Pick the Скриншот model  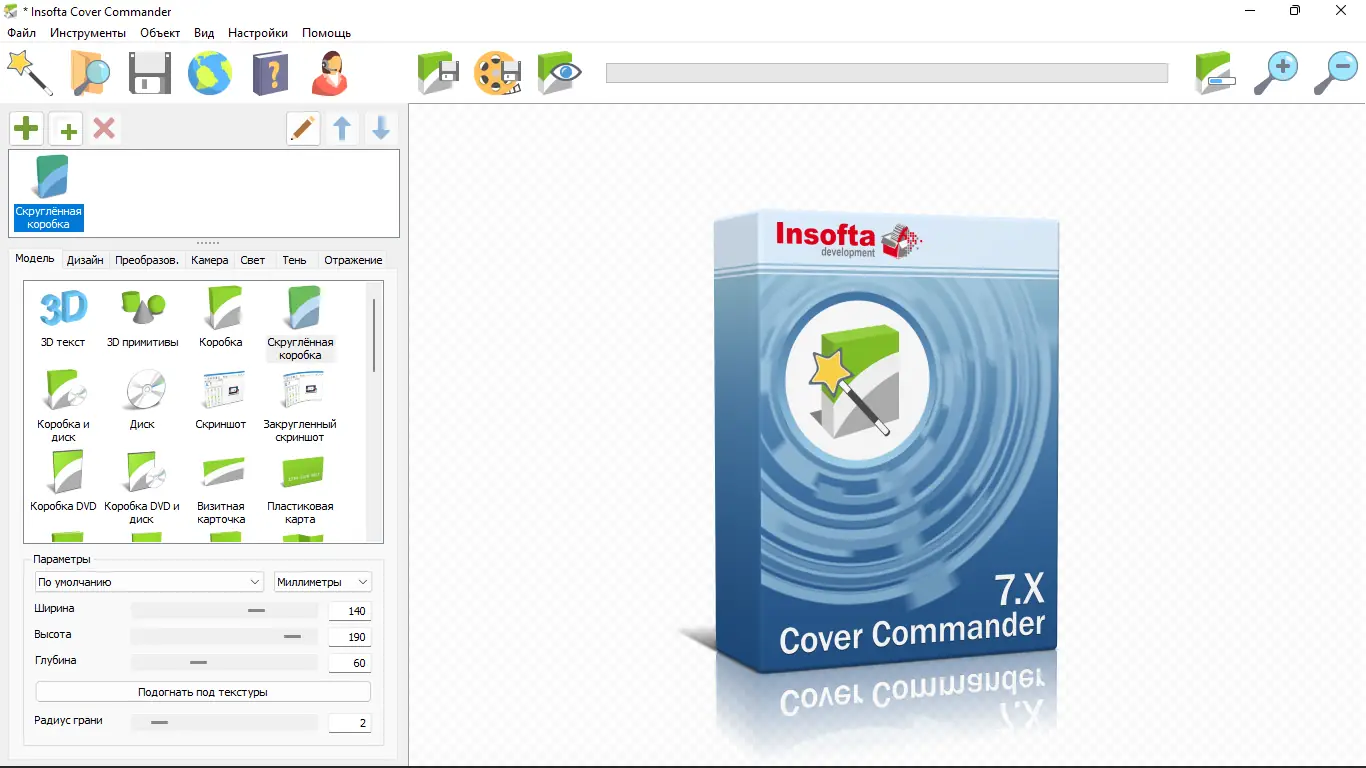pos(221,400)
